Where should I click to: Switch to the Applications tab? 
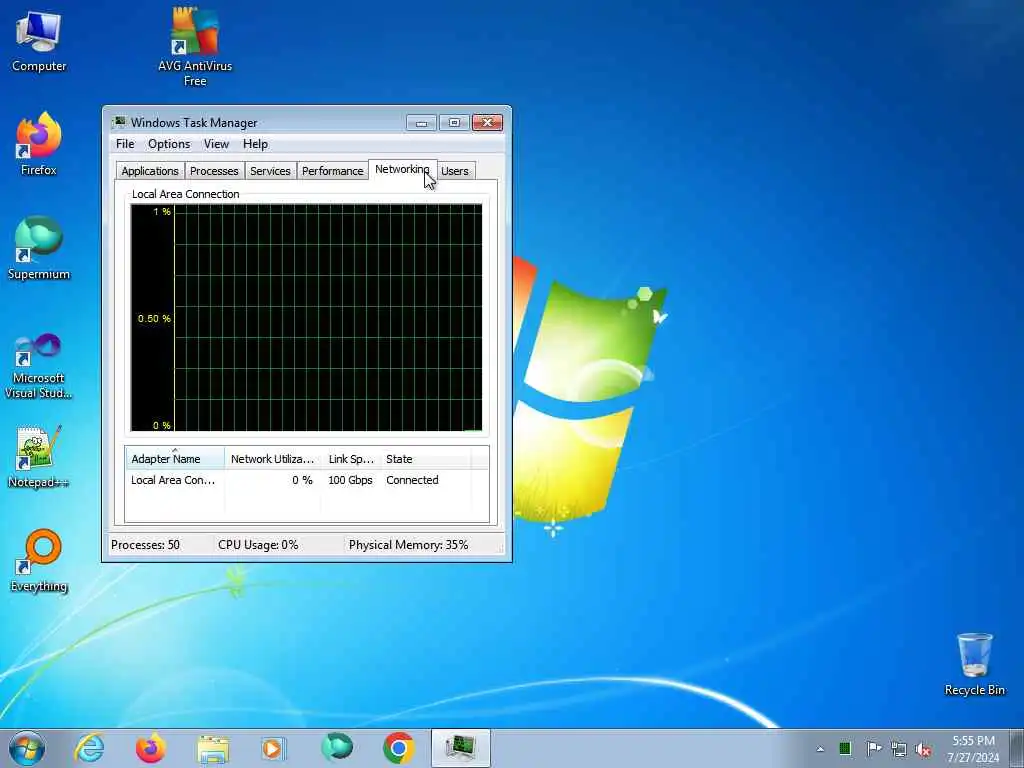[x=150, y=171]
